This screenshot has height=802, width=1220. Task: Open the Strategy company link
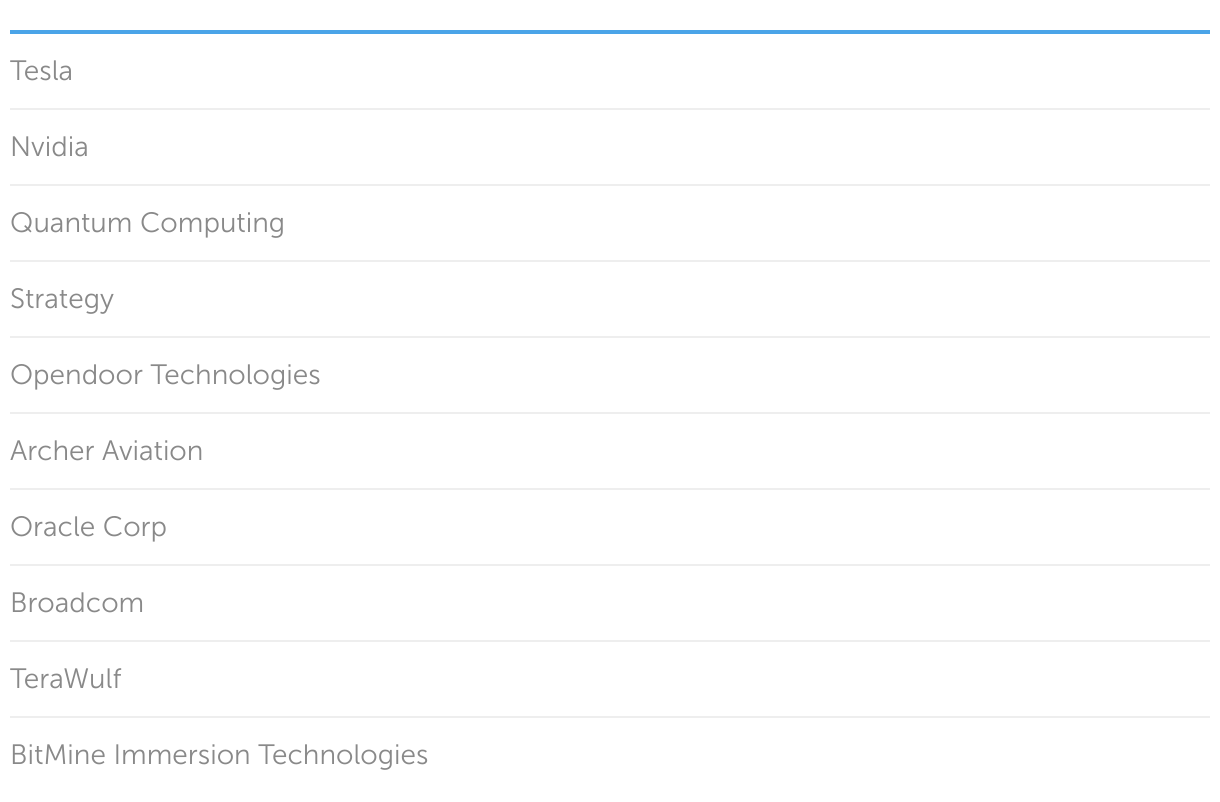(62, 299)
